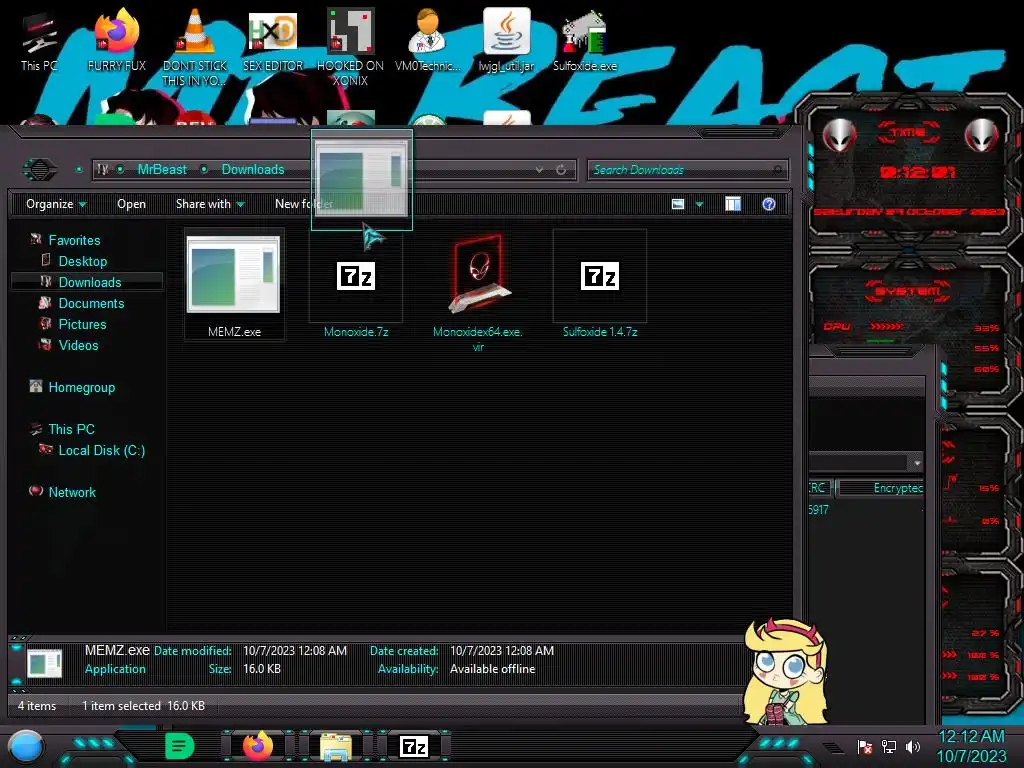Expand the view options dropdown arrow

(699, 204)
